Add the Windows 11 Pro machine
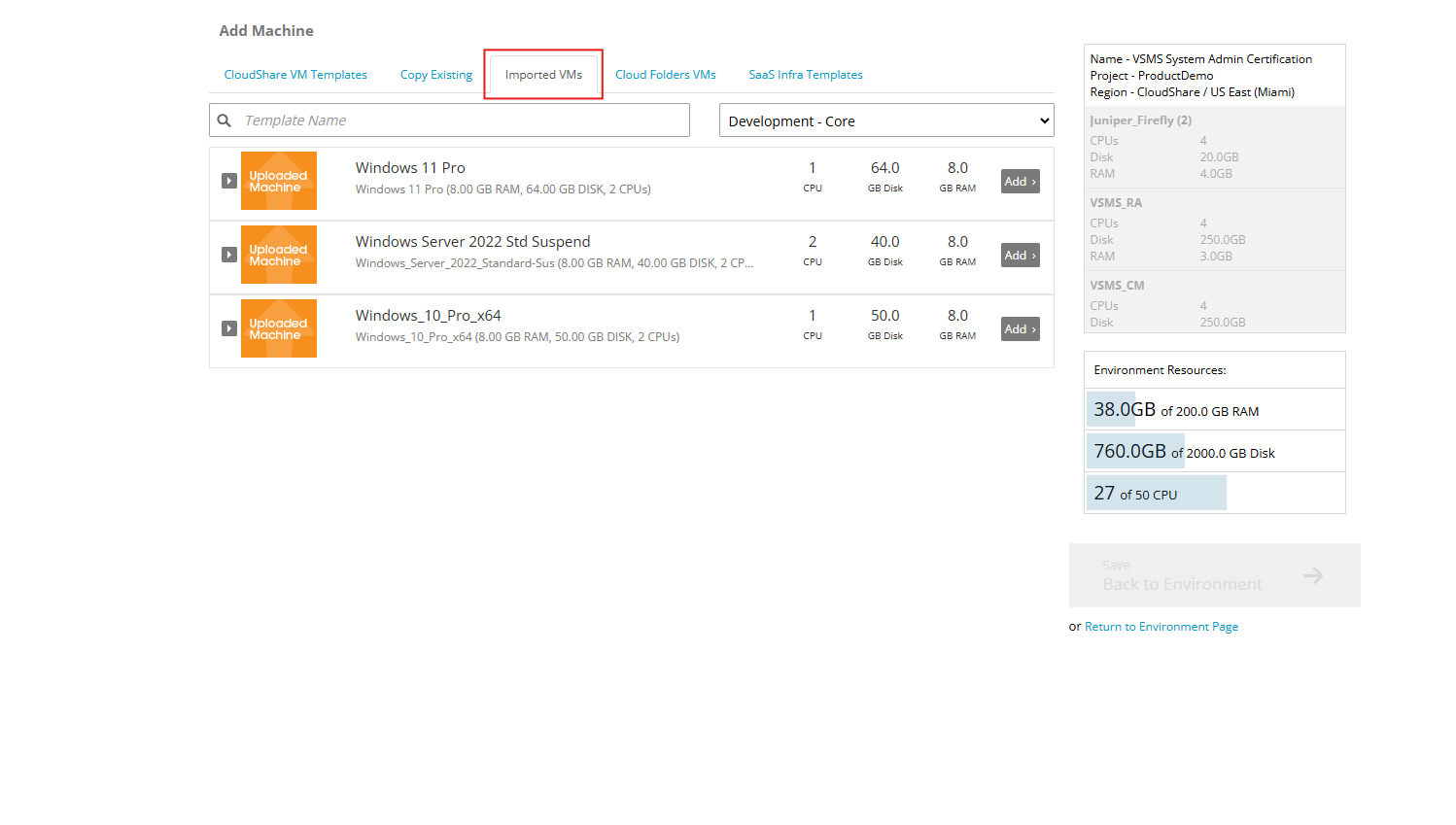This screenshot has width=1456, height=825. tap(1020, 181)
